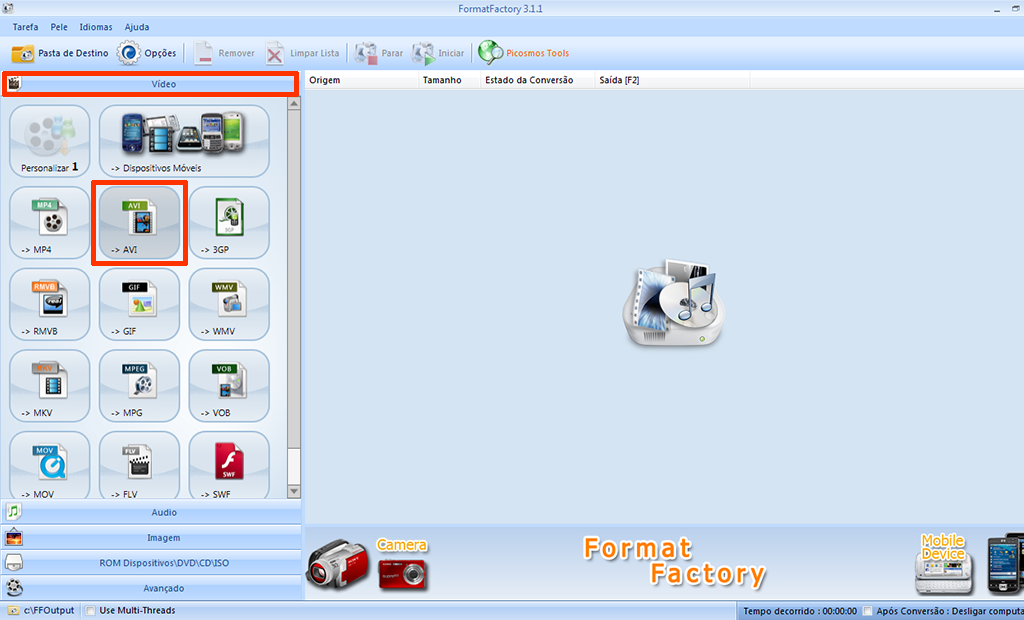Click the Origem column header

[x=362, y=80]
